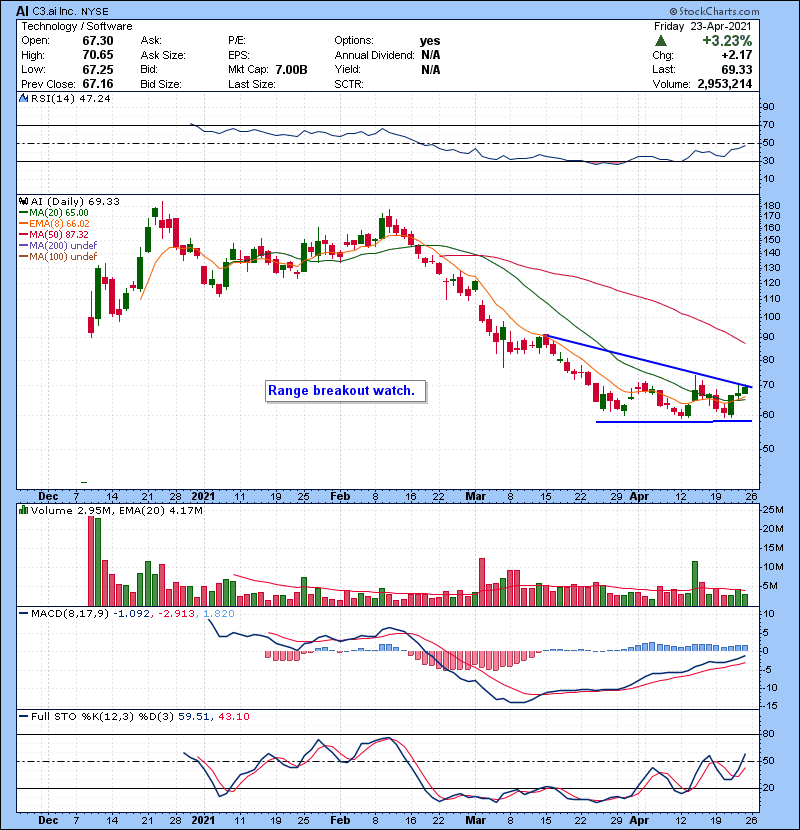
Task: Click the volume bars icon beside Volume 2.95M
Action: point(23,510)
